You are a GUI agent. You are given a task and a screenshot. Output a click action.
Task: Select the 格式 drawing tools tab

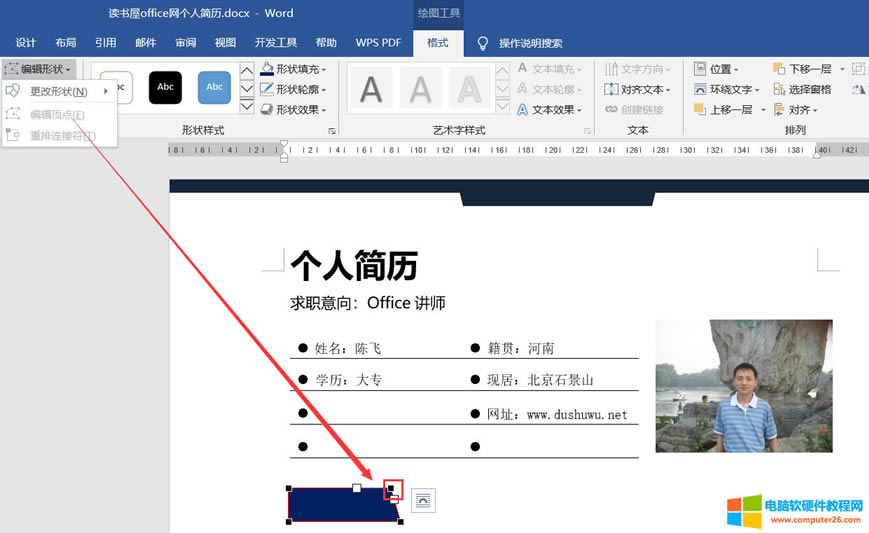pos(438,43)
